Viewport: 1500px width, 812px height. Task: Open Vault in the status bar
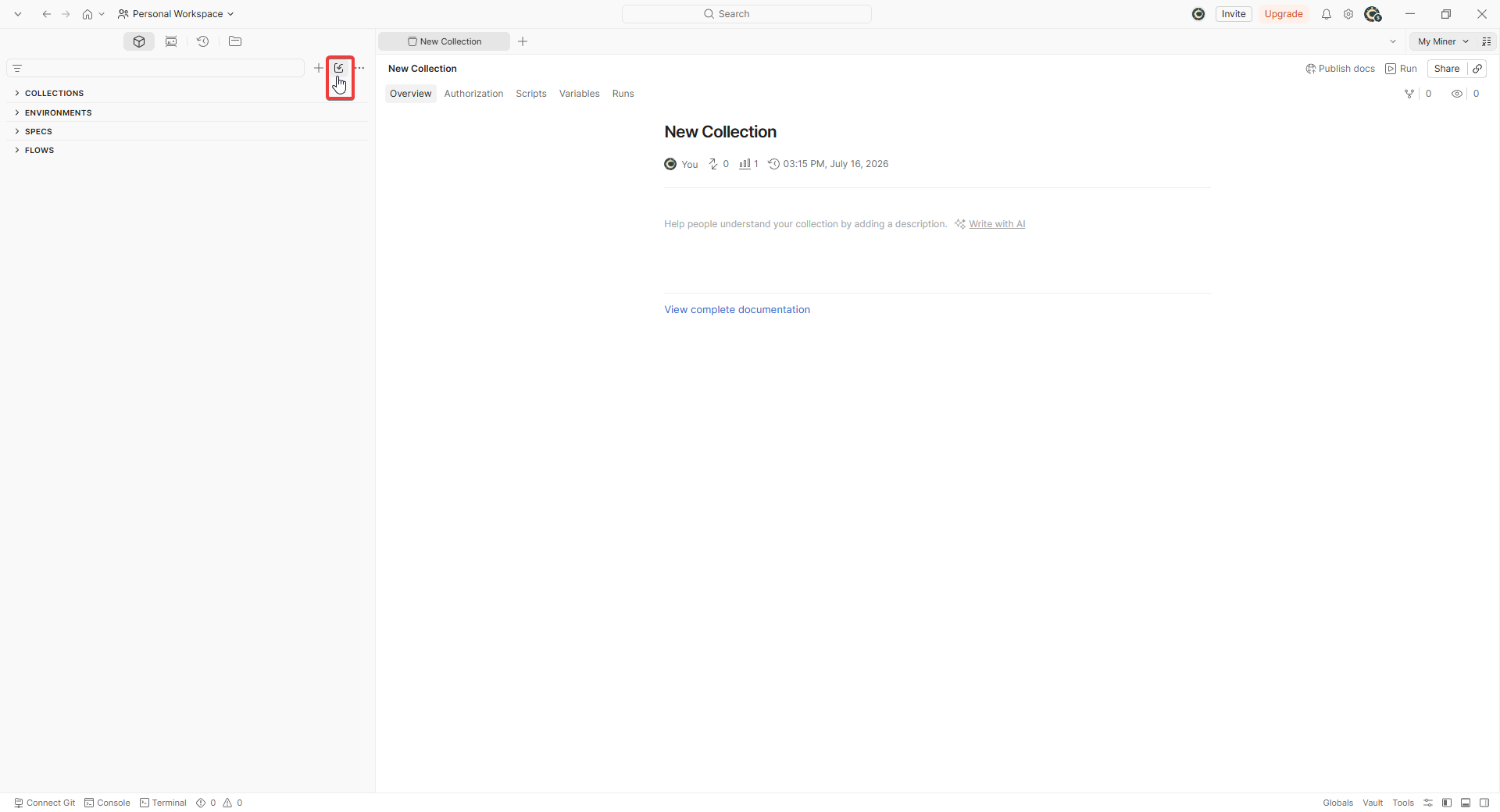pyautogui.click(x=1373, y=803)
